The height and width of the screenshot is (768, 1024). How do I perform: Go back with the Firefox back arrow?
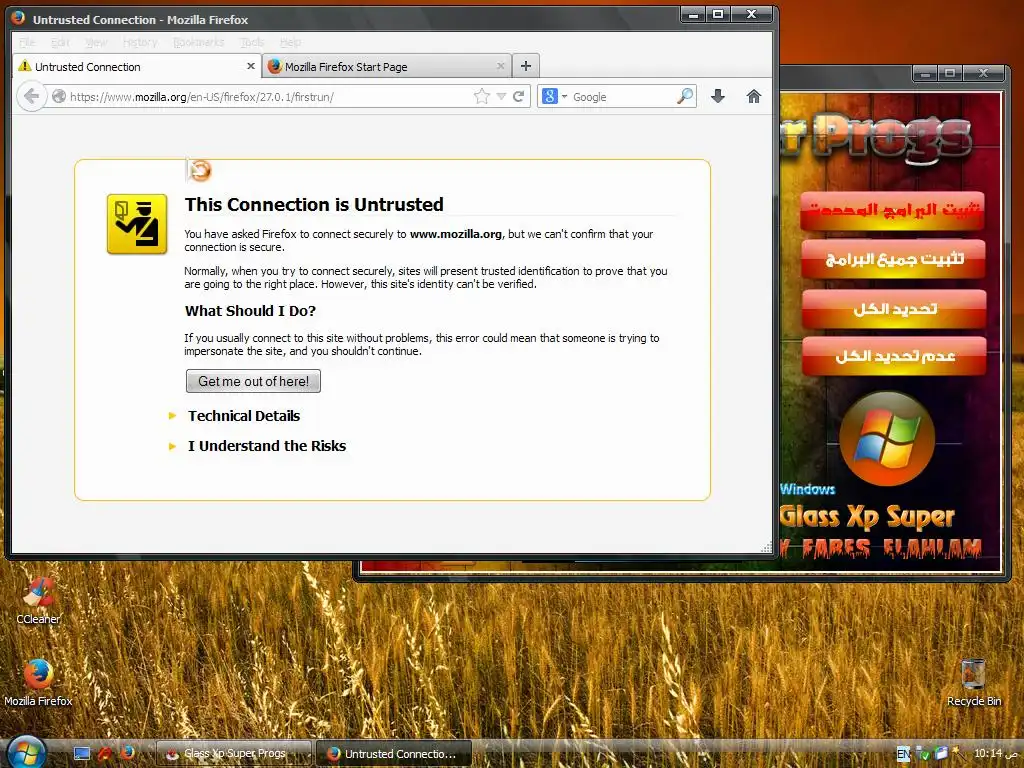click(x=31, y=97)
